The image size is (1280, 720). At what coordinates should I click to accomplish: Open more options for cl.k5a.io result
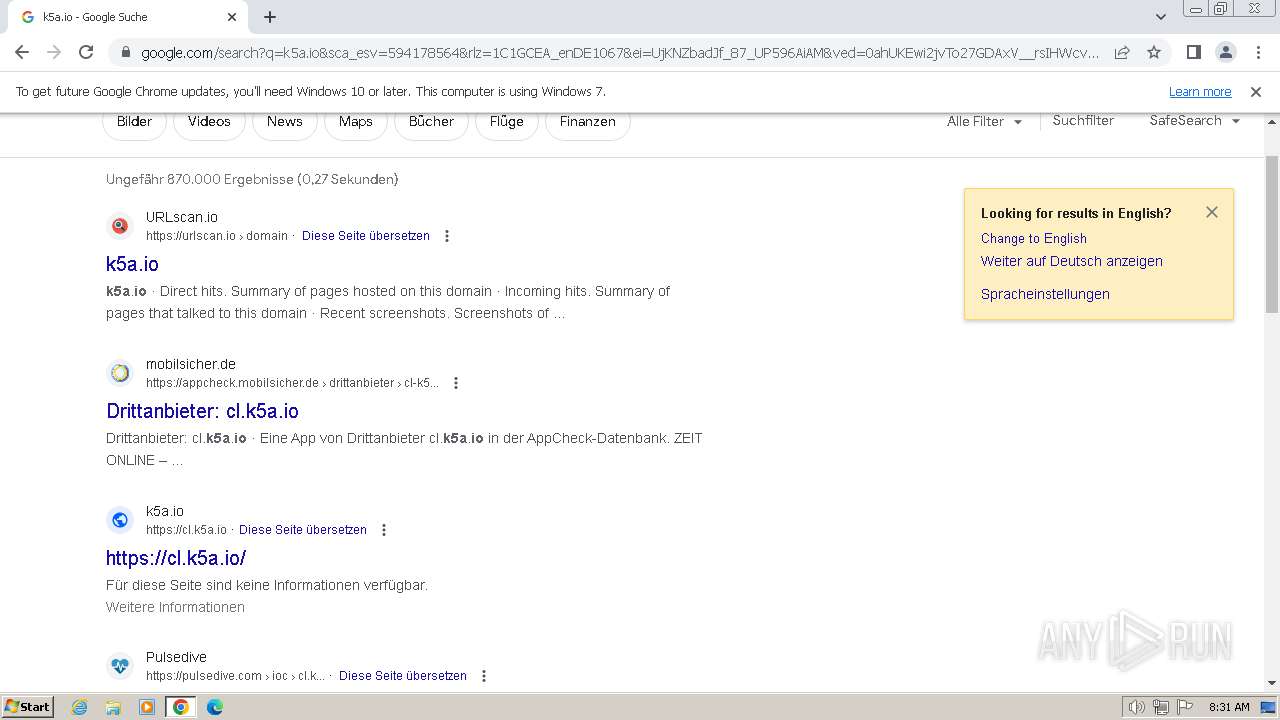click(384, 530)
